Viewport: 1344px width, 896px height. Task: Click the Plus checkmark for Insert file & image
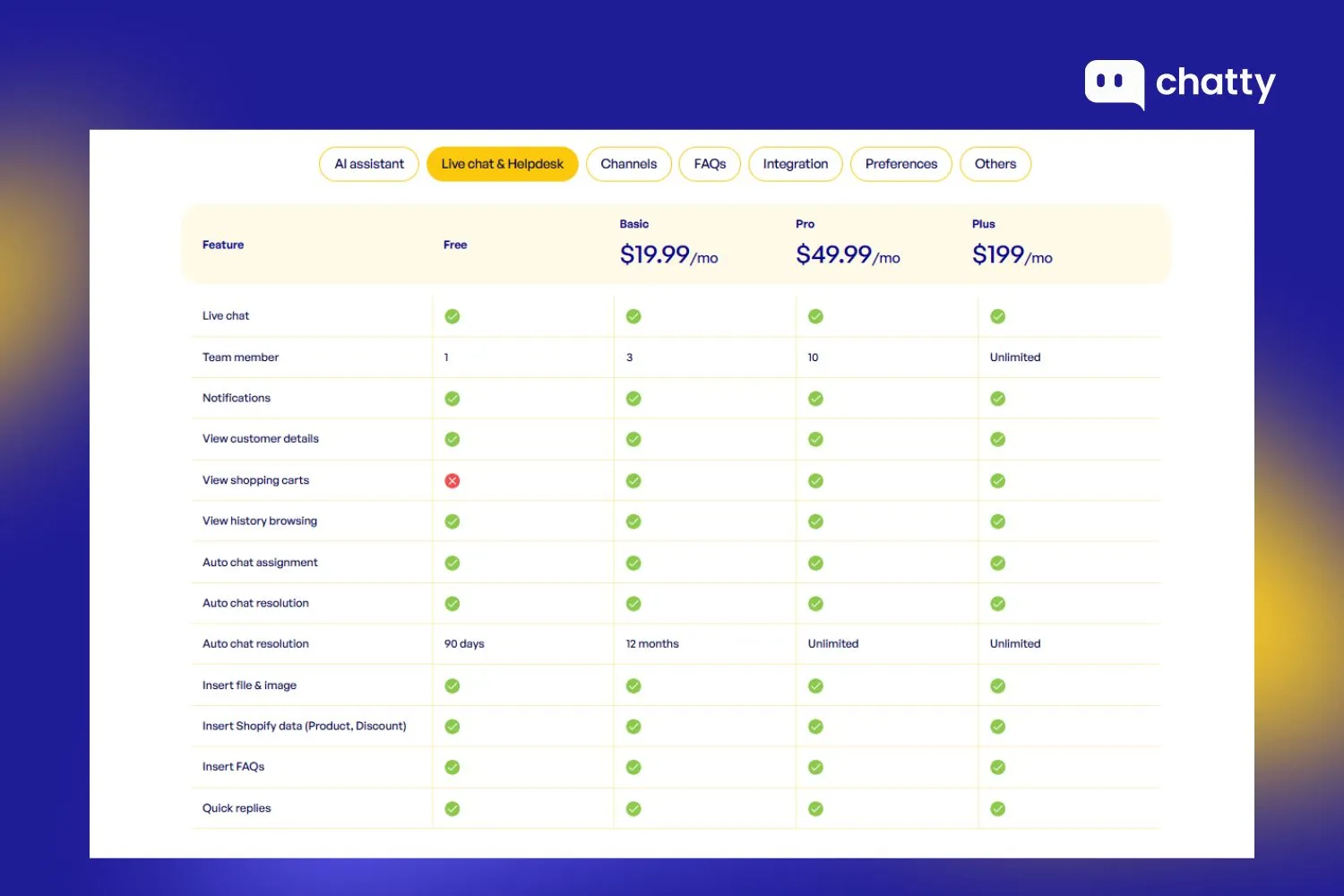998,686
